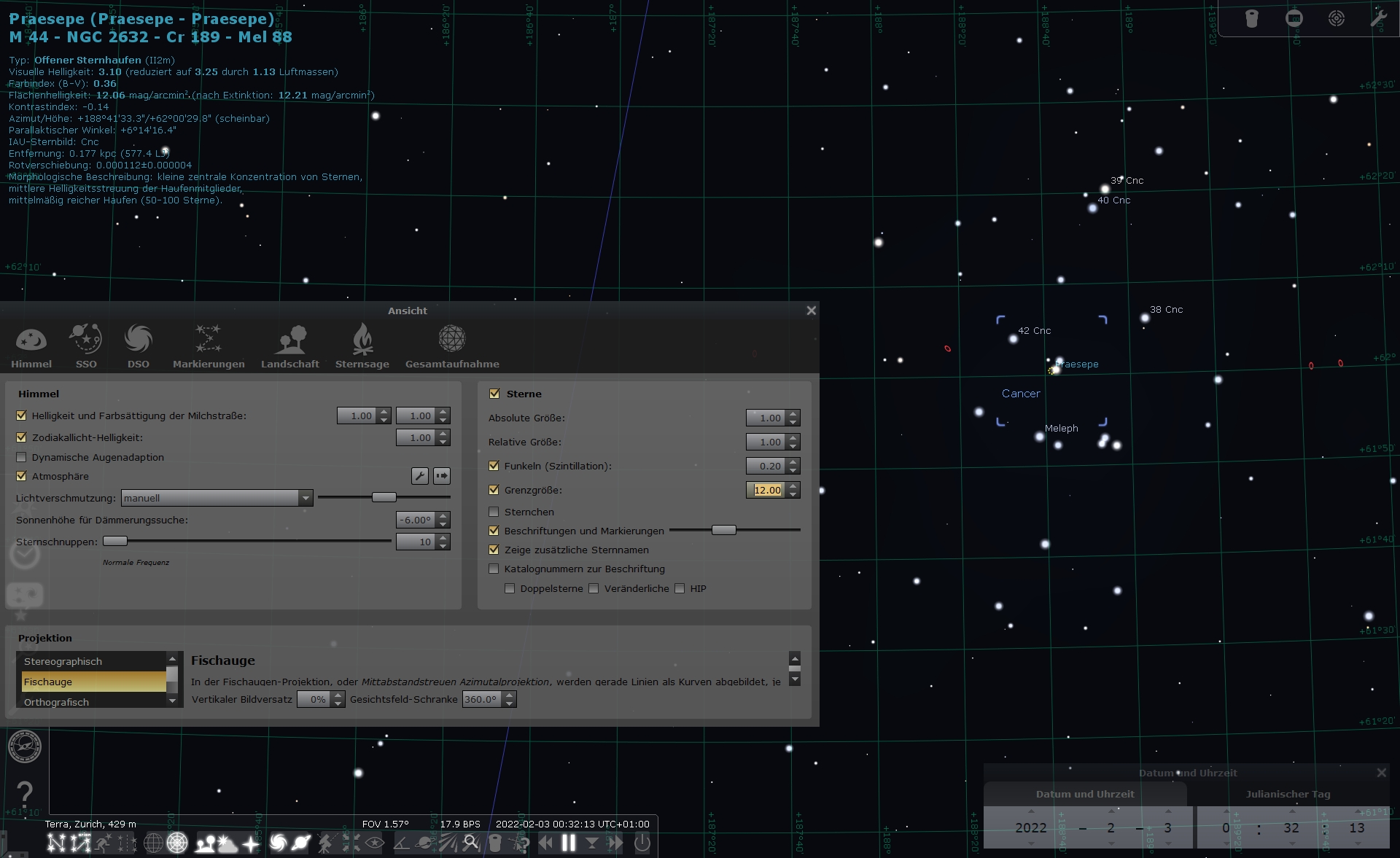Toggle the deep-sky objects spiral galaxy icon

278,843
